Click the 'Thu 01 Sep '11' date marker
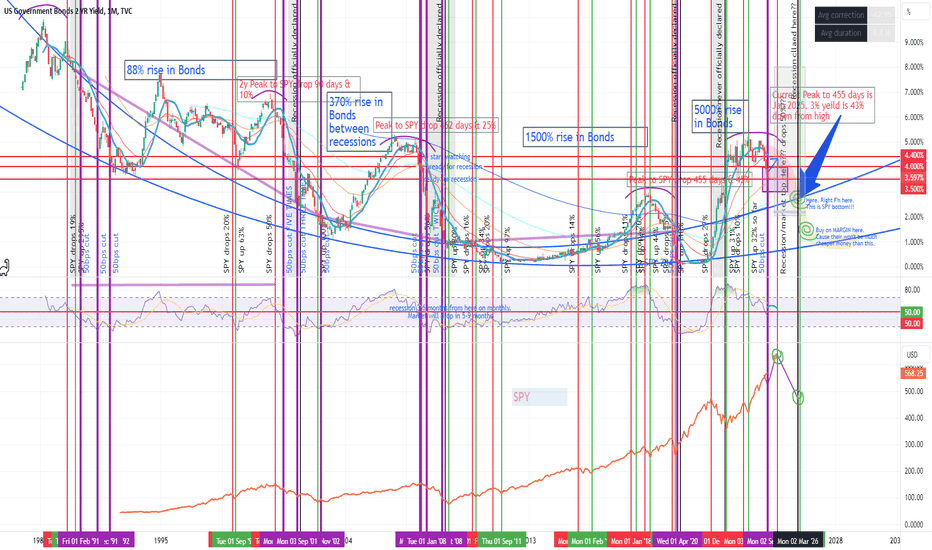This screenshot has height=550, width=932. 502,541
